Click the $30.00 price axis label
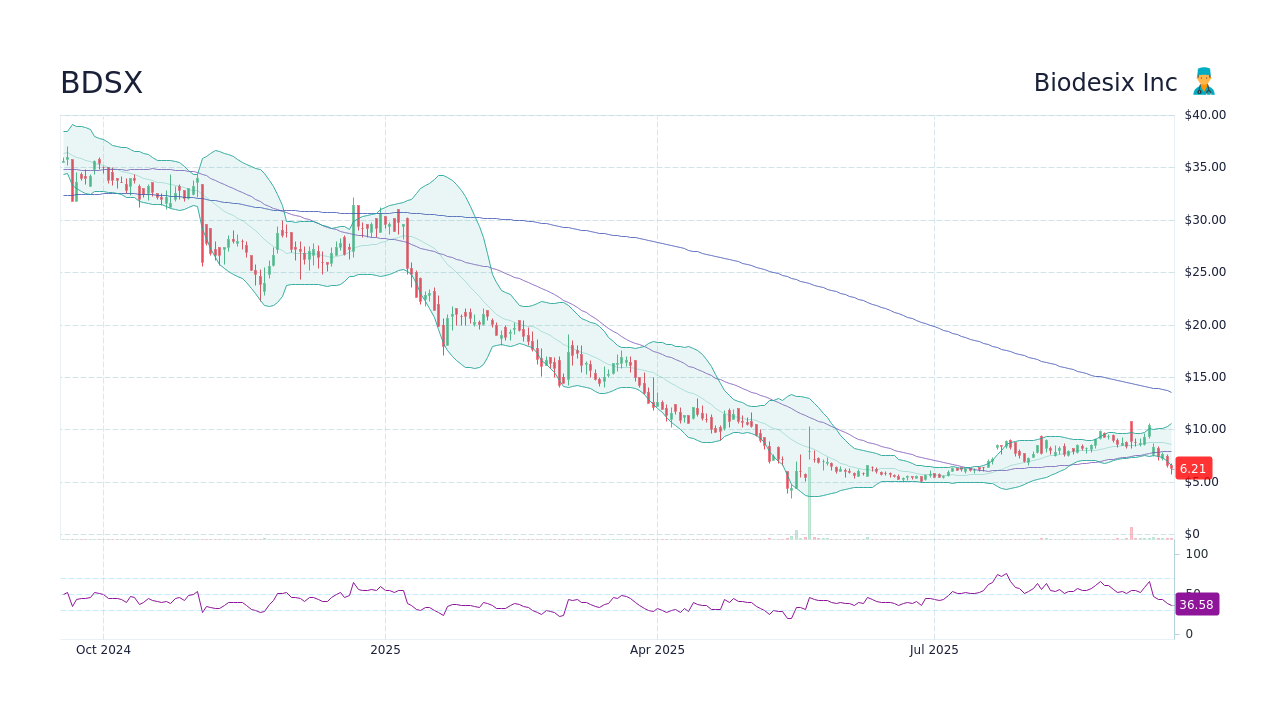The image size is (1280, 720). click(x=1205, y=220)
